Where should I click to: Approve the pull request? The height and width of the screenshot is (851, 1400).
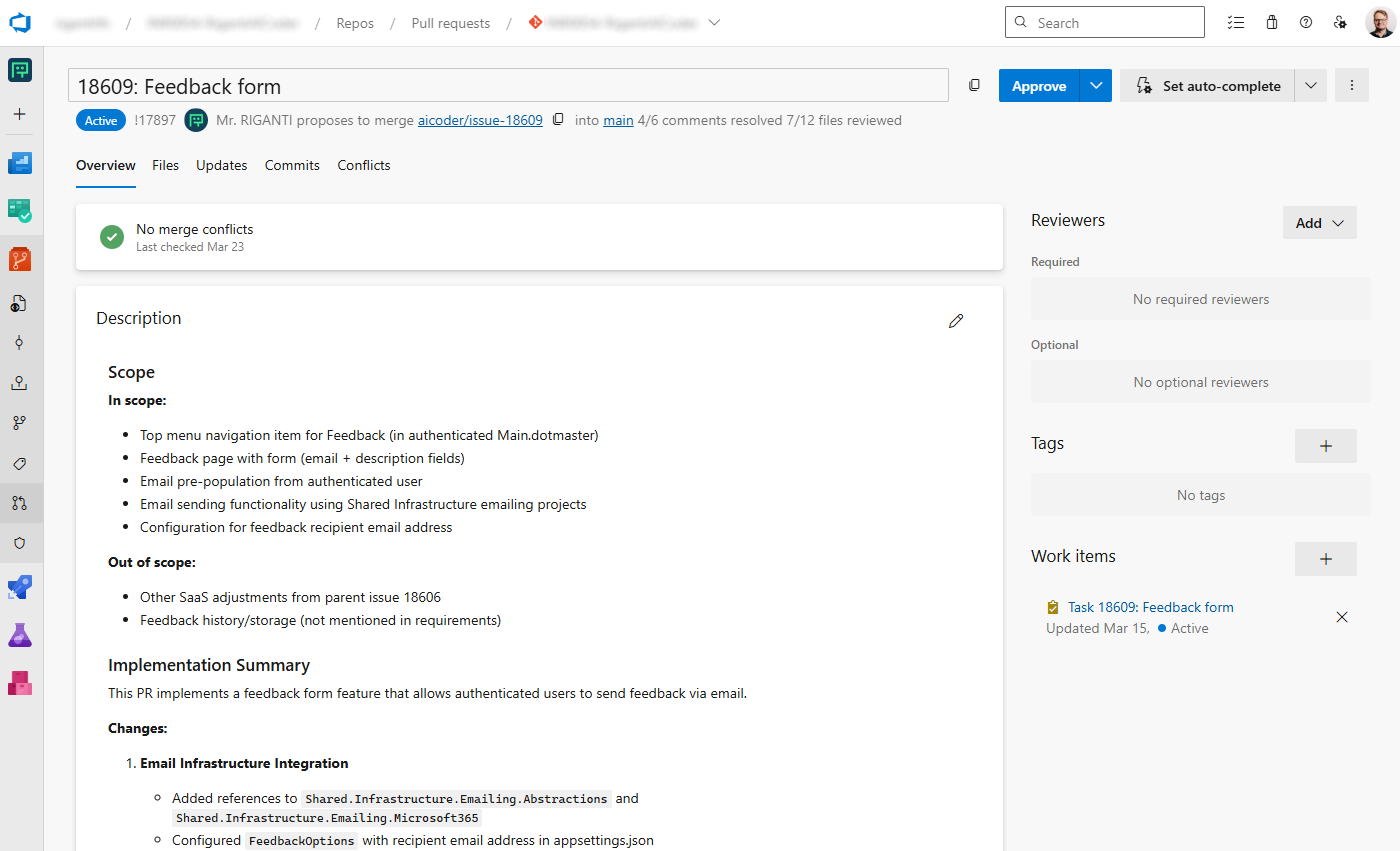click(1039, 86)
